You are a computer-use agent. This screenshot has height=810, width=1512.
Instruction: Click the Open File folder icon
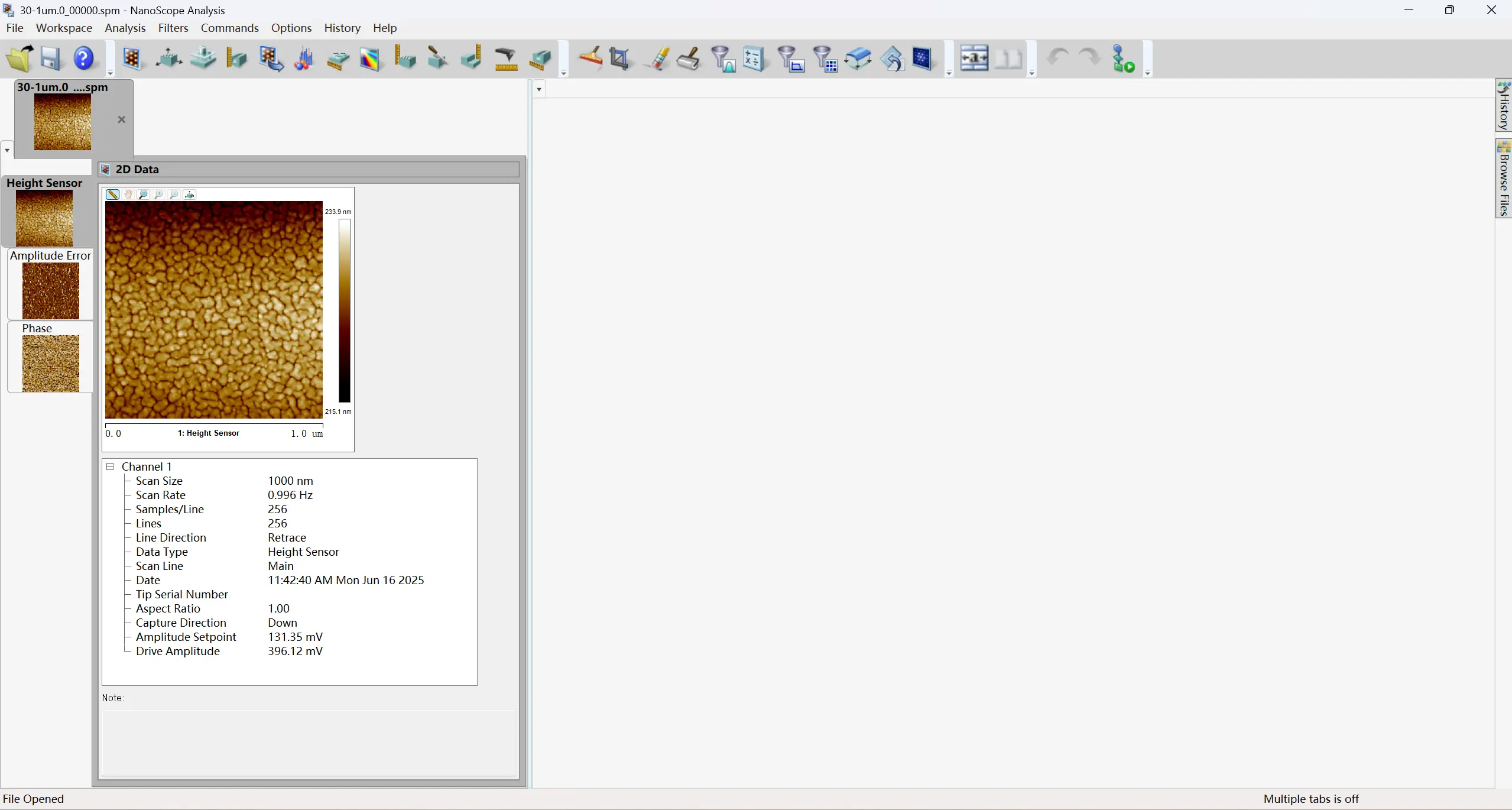click(x=20, y=59)
